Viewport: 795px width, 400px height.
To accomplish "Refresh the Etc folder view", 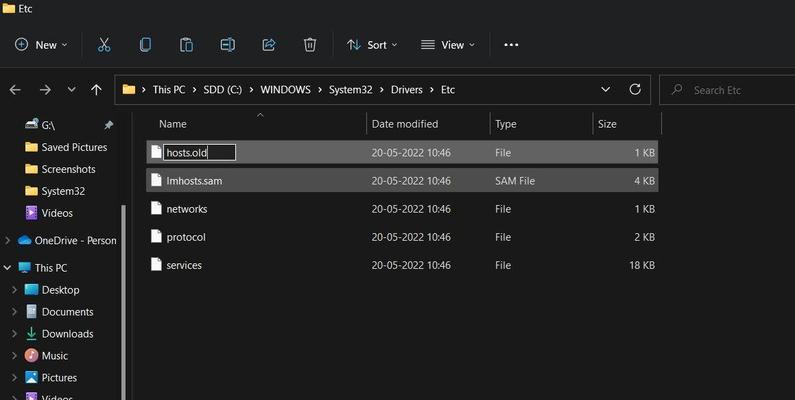I will pos(635,90).
